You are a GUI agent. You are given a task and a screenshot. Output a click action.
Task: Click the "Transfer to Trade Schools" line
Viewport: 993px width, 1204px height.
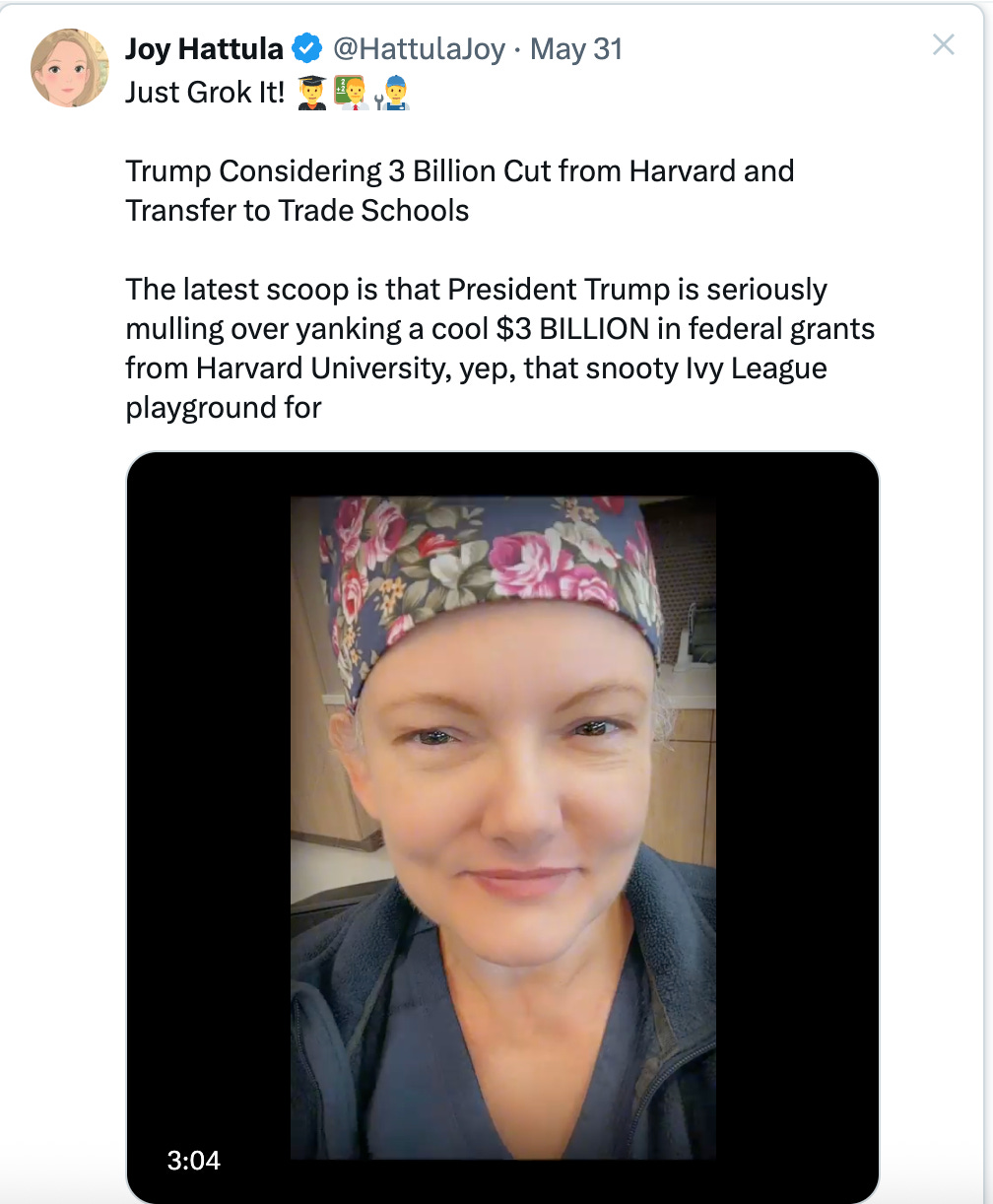coord(298,210)
